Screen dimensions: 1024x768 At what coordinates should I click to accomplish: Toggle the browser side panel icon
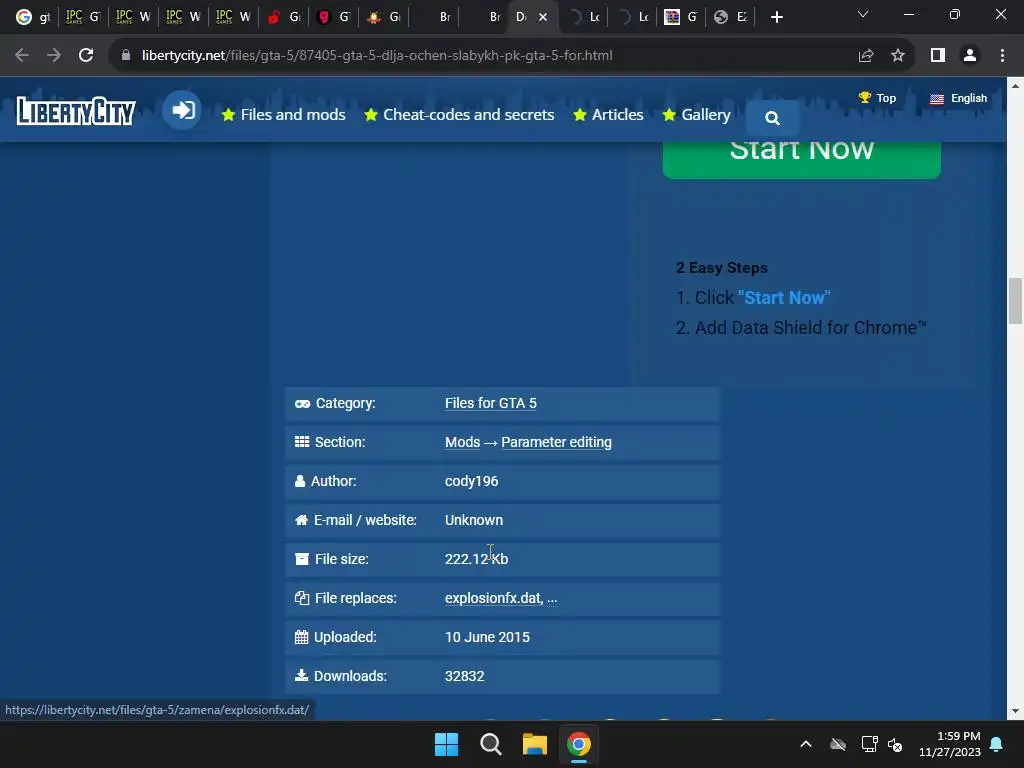coord(938,56)
